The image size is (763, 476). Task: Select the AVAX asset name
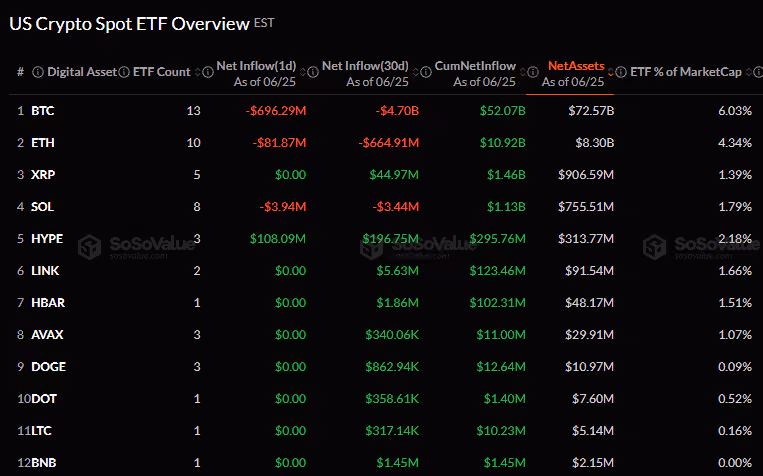[47, 335]
